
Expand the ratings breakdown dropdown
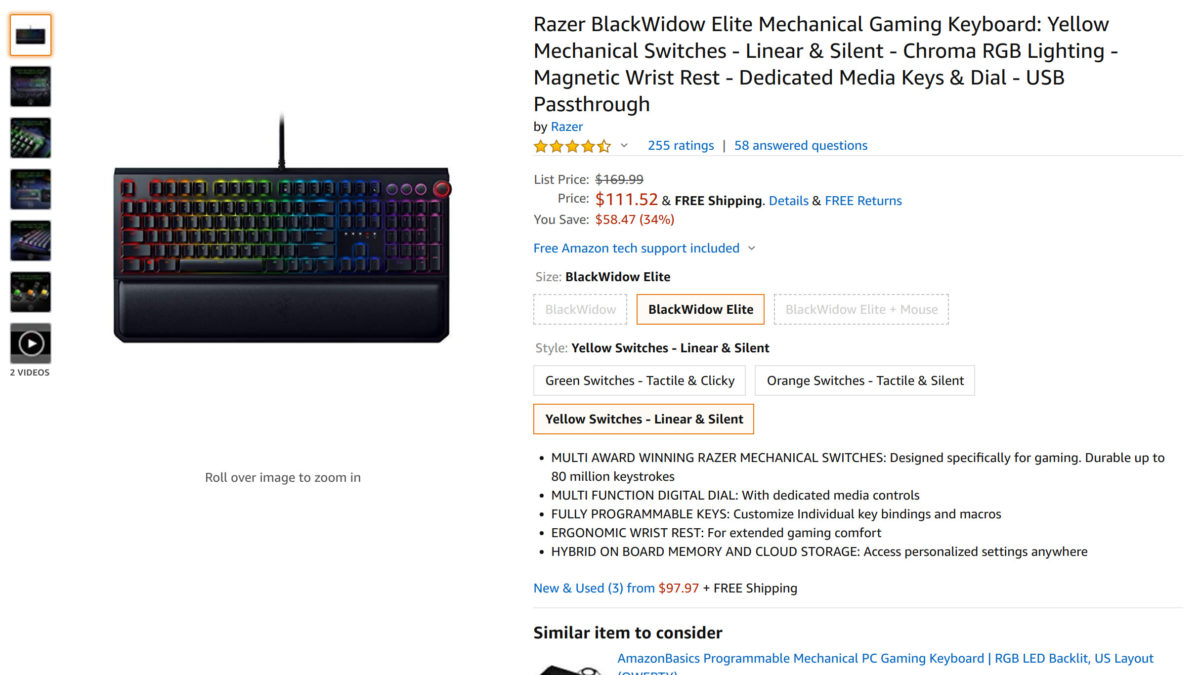[623, 145]
